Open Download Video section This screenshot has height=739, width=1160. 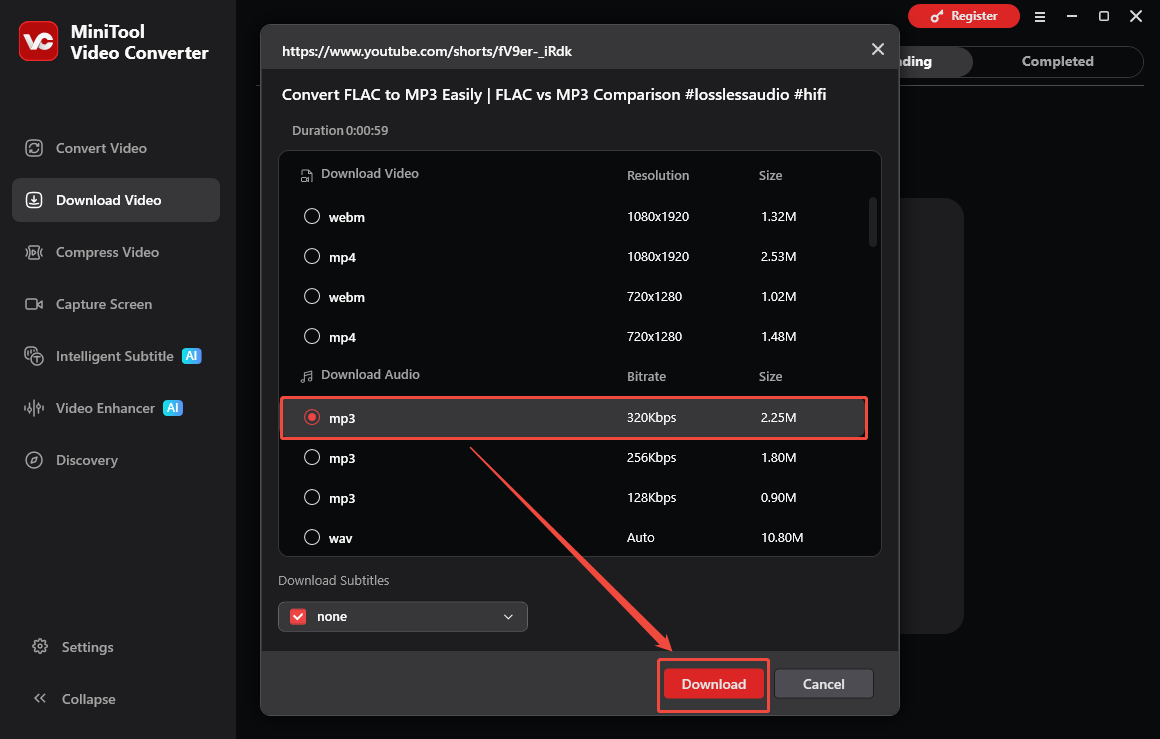click(x=116, y=200)
